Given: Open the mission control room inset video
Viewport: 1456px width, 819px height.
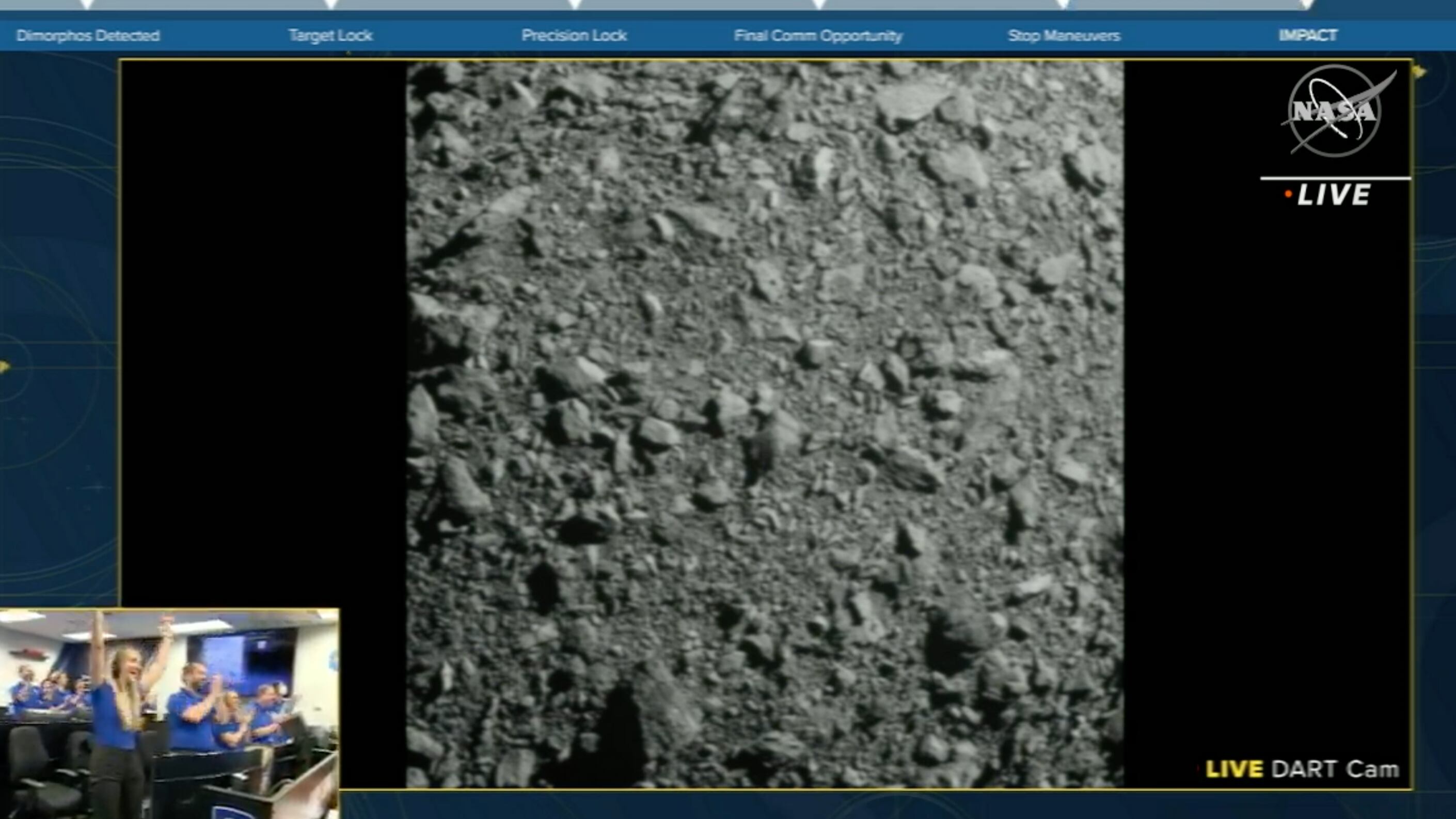Looking at the screenshot, I should tap(169, 713).
